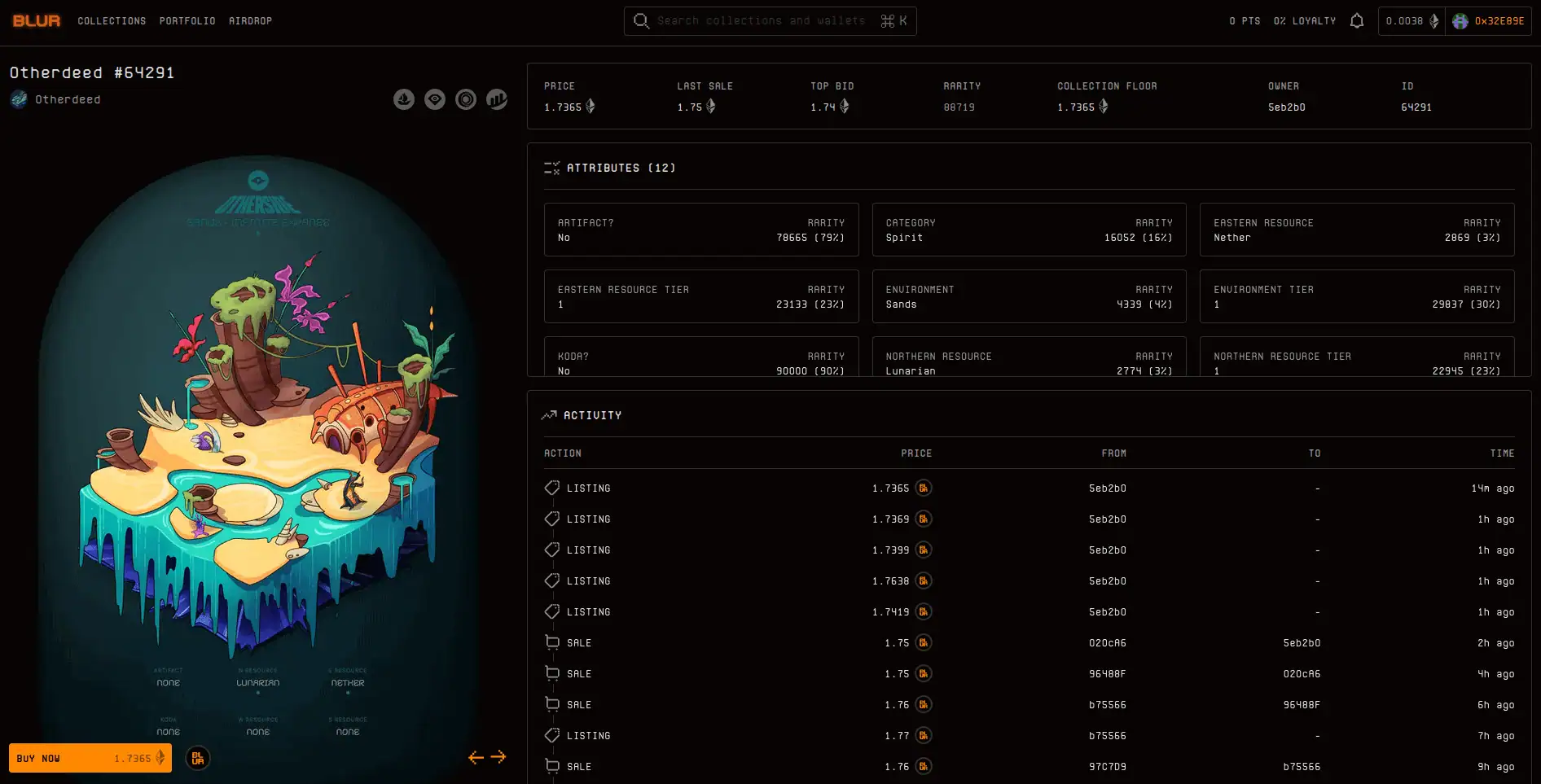Viewport: 1541px width, 784px height.
Task: Click tag icon of 1.7638 listing row
Action: (552, 580)
